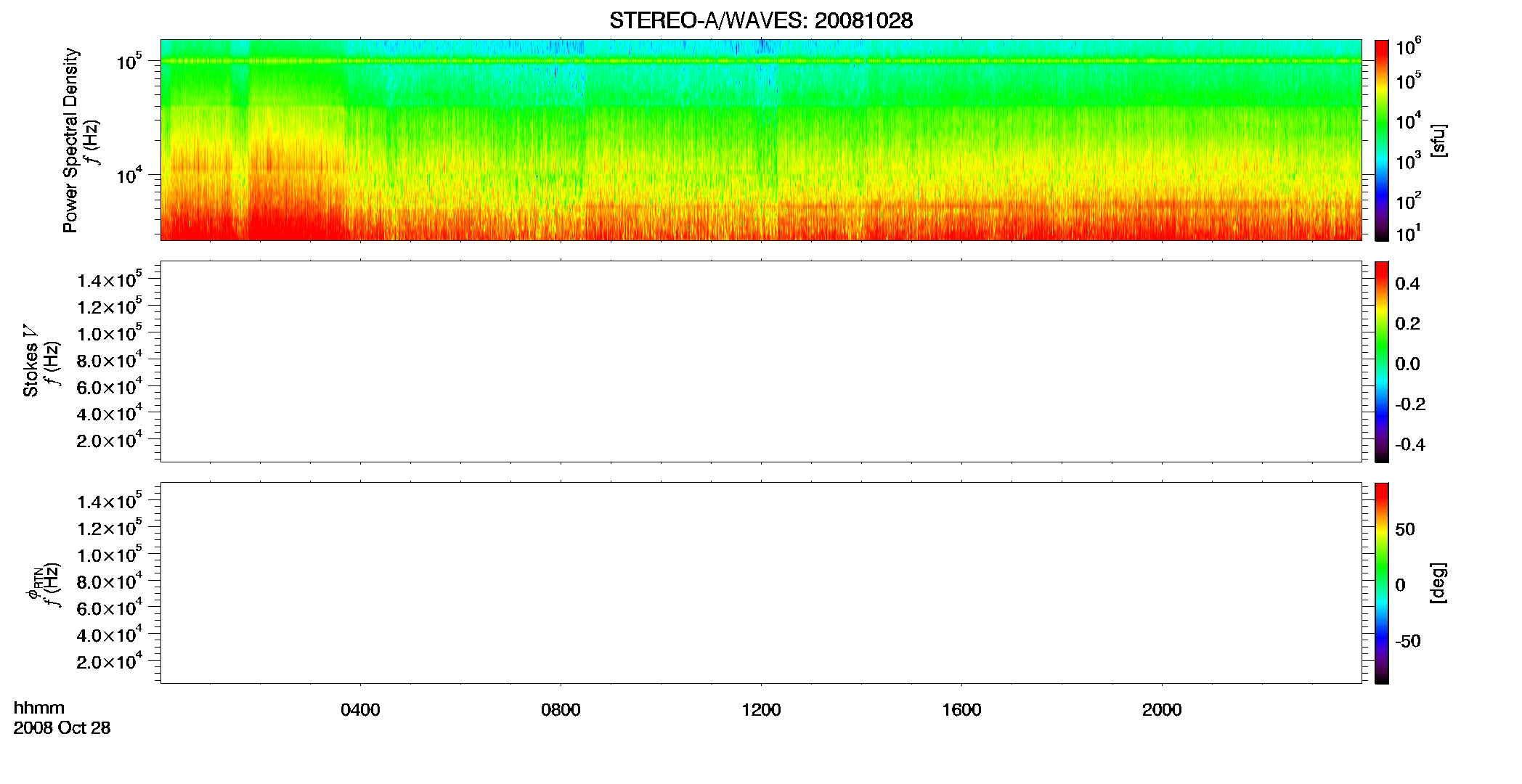Click the phi RTN f (Hz) axis label
Viewport: 1522px width, 784px height.
click(52, 584)
